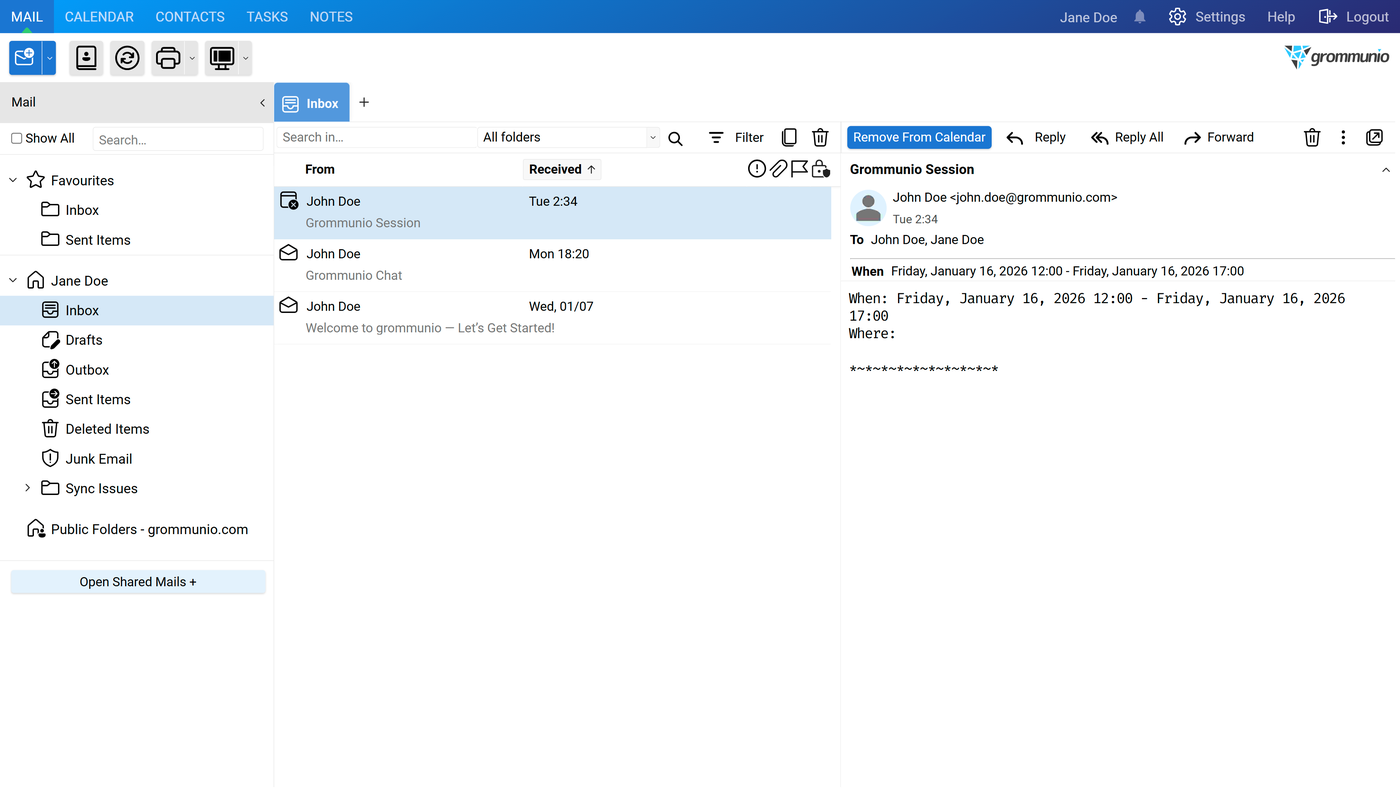1400x788 pixels.
Task: Toggle the Show All checkbox
Action: coord(16,138)
